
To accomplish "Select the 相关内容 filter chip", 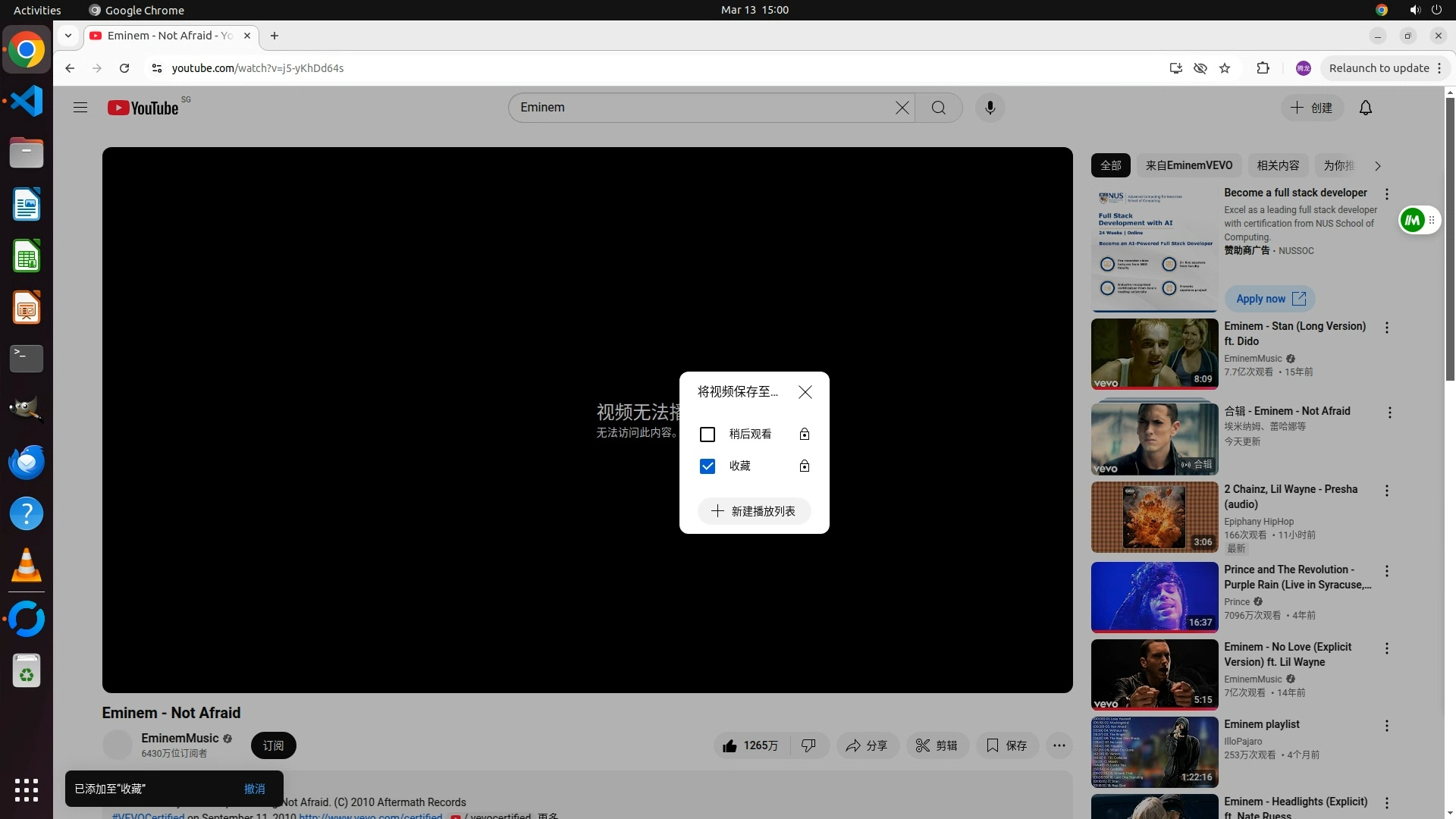I will (1277, 165).
